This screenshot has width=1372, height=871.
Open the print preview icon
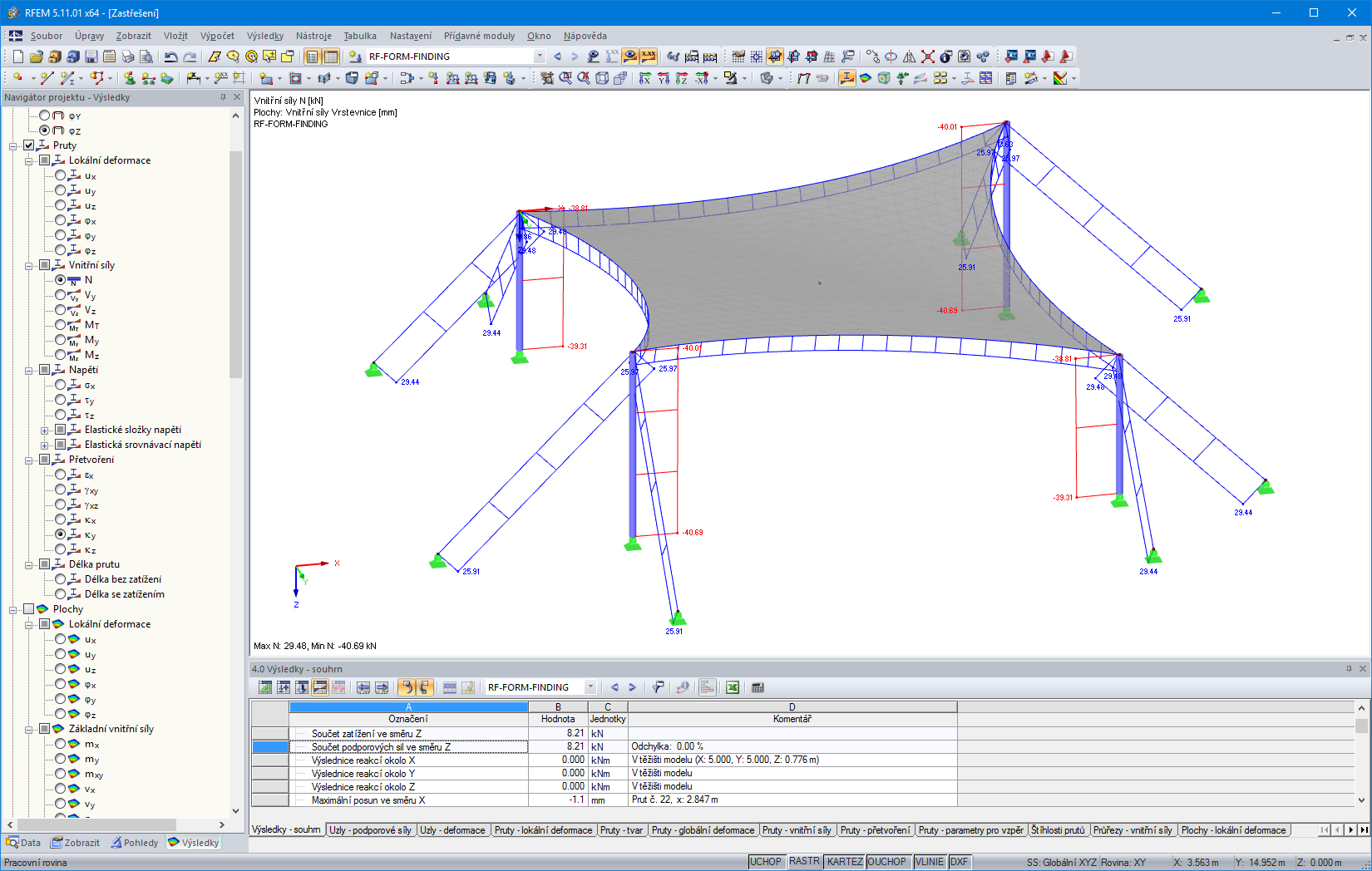pos(146,57)
